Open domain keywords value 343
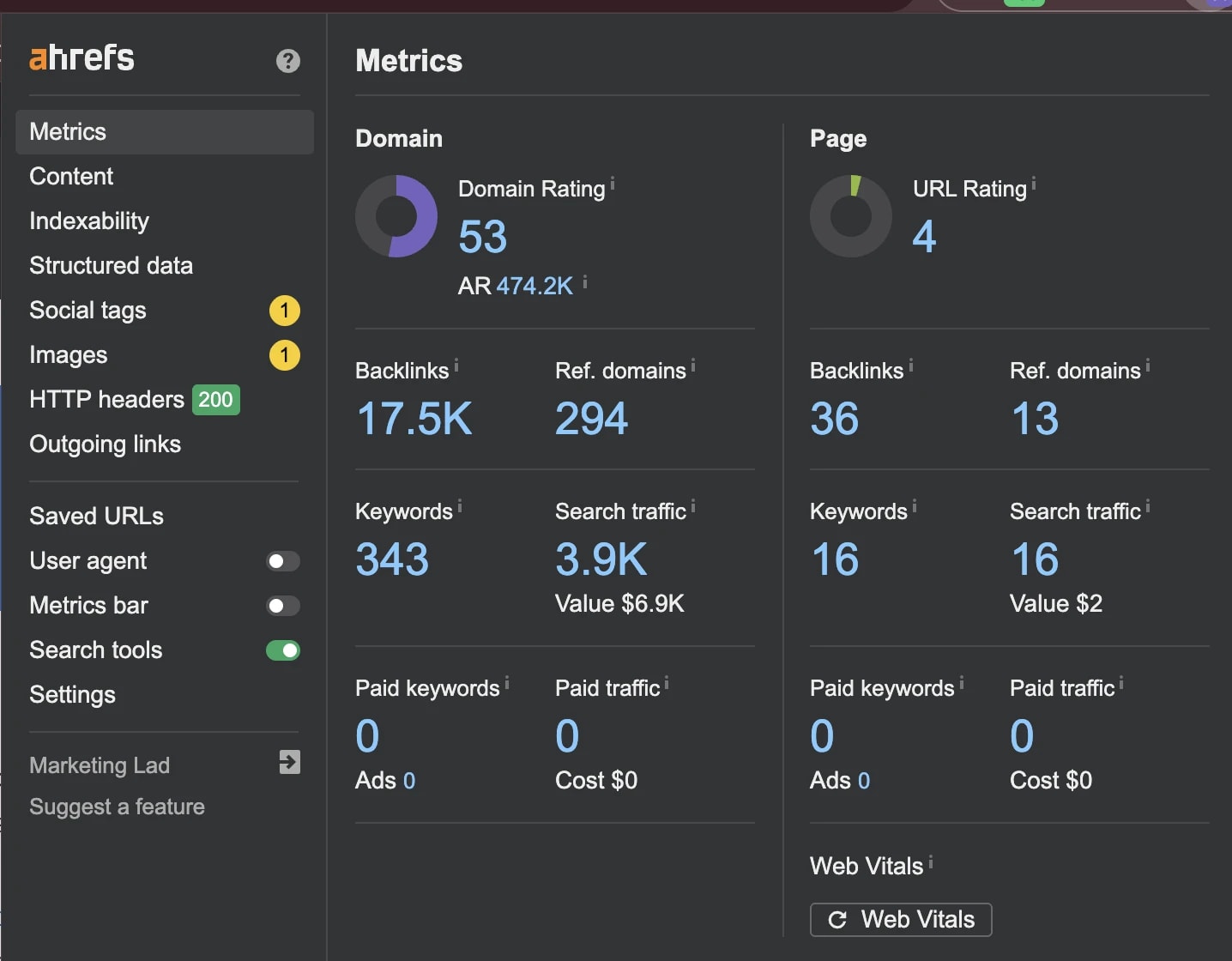Screen dimensions: 1232x961 coord(392,560)
